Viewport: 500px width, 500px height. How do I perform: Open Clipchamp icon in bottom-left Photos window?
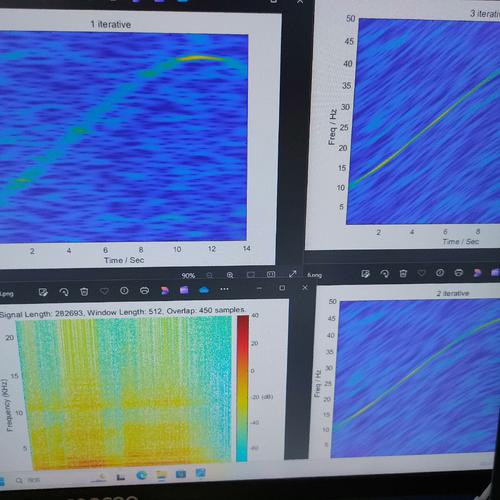point(165,290)
